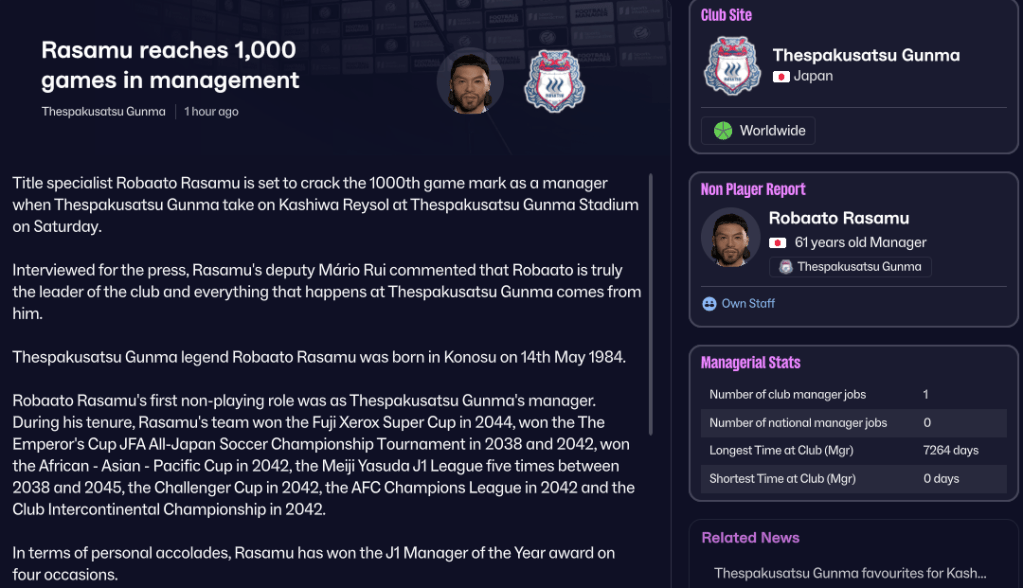Screen dimensions: 1023x588
Task: Open Rasamu's portrait in Non Player Report
Action: point(730,238)
